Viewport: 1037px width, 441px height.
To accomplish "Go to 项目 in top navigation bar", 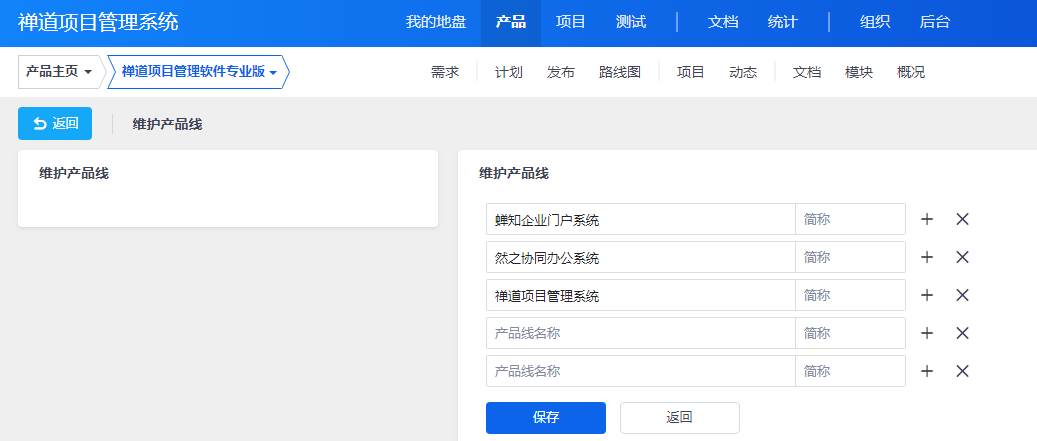I will (x=571, y=22).
